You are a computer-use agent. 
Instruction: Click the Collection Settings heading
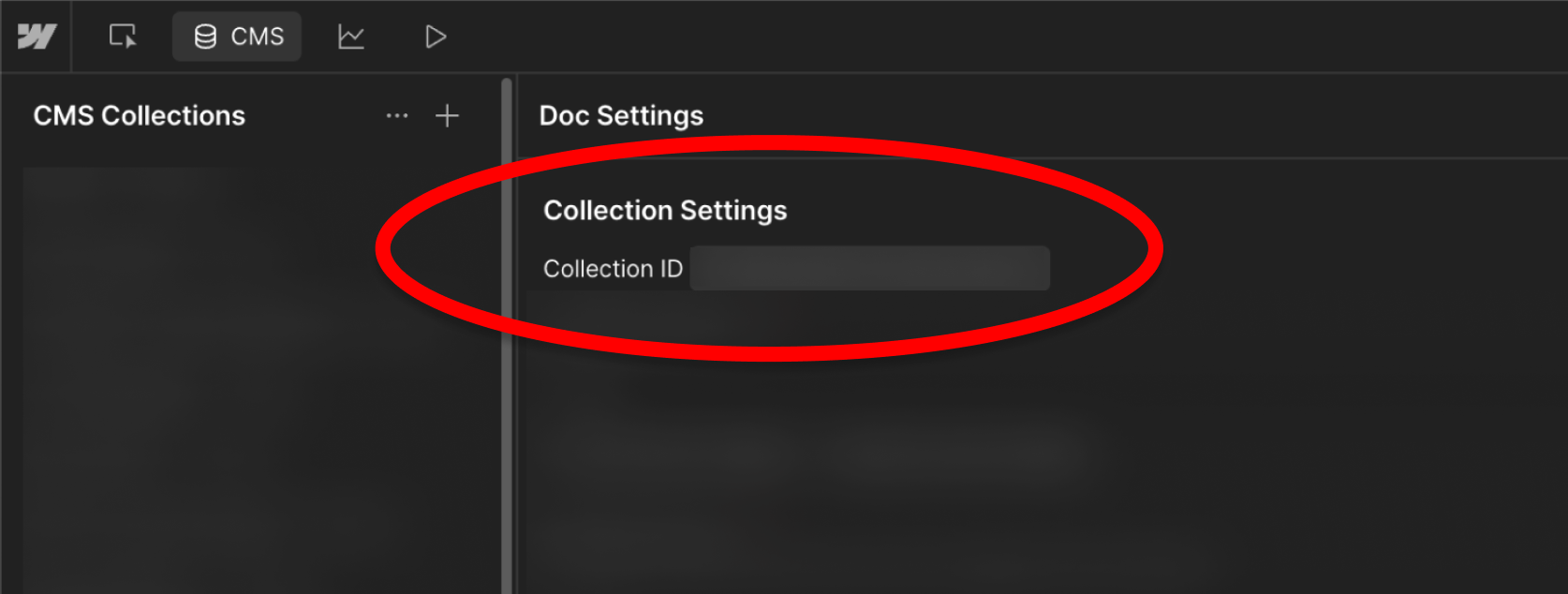(665, 211)
